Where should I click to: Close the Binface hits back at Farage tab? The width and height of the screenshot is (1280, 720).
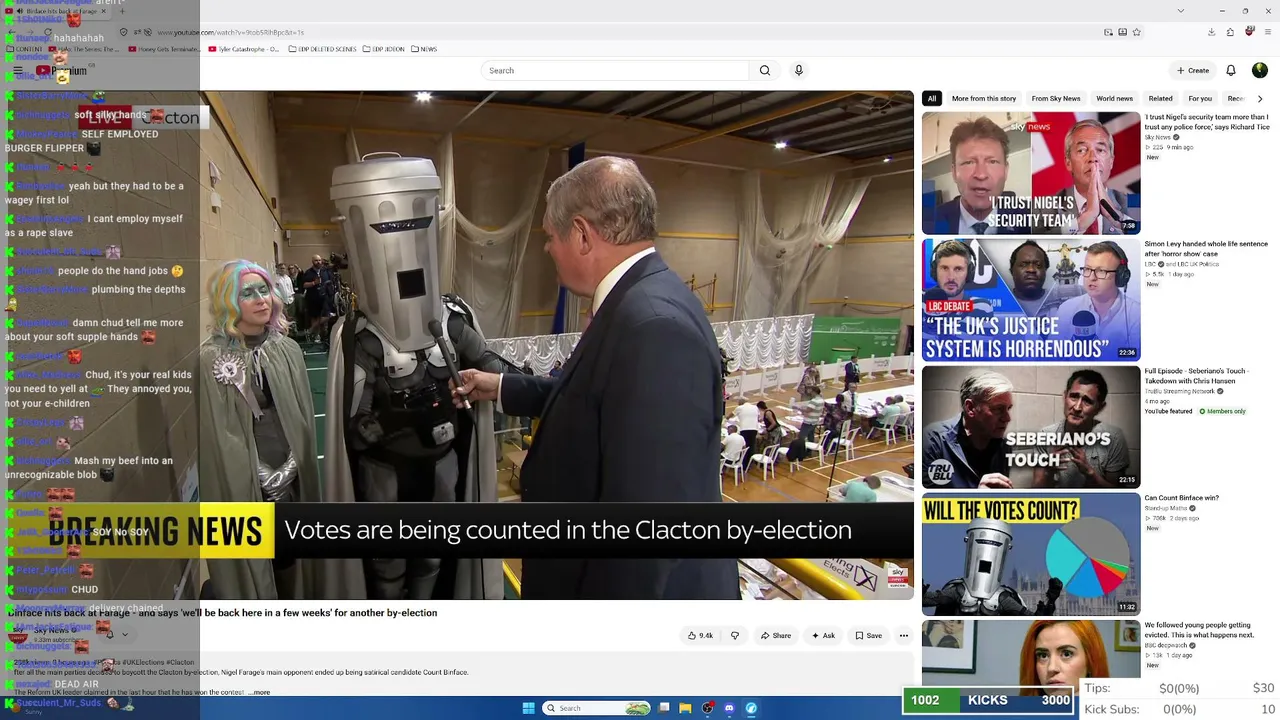click(104, 11)
